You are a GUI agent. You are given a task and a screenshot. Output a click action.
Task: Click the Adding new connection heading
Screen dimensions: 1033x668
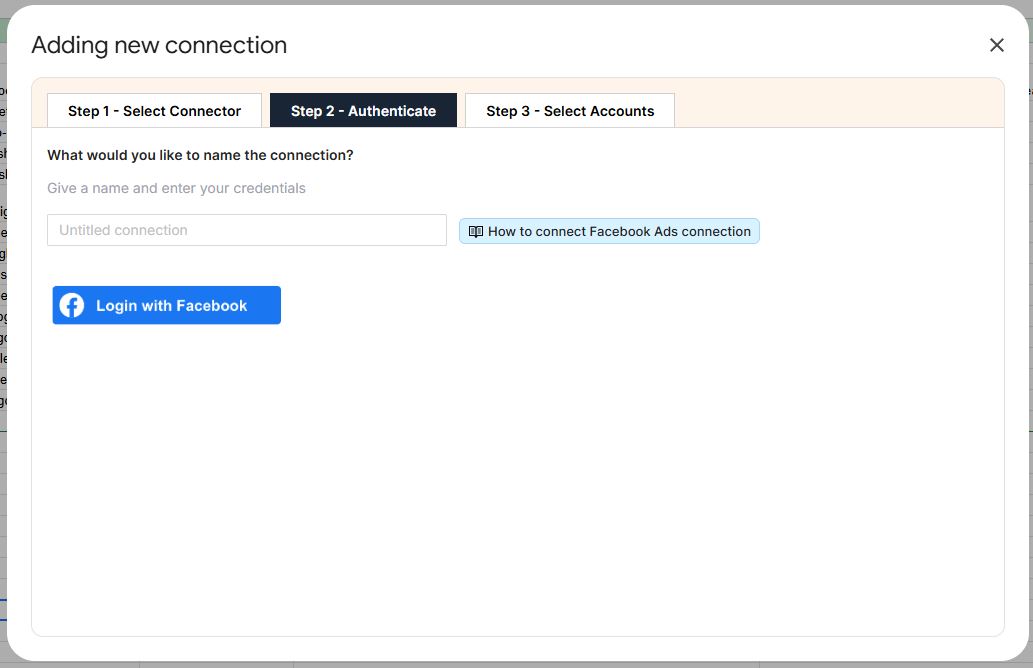point(159,45)
